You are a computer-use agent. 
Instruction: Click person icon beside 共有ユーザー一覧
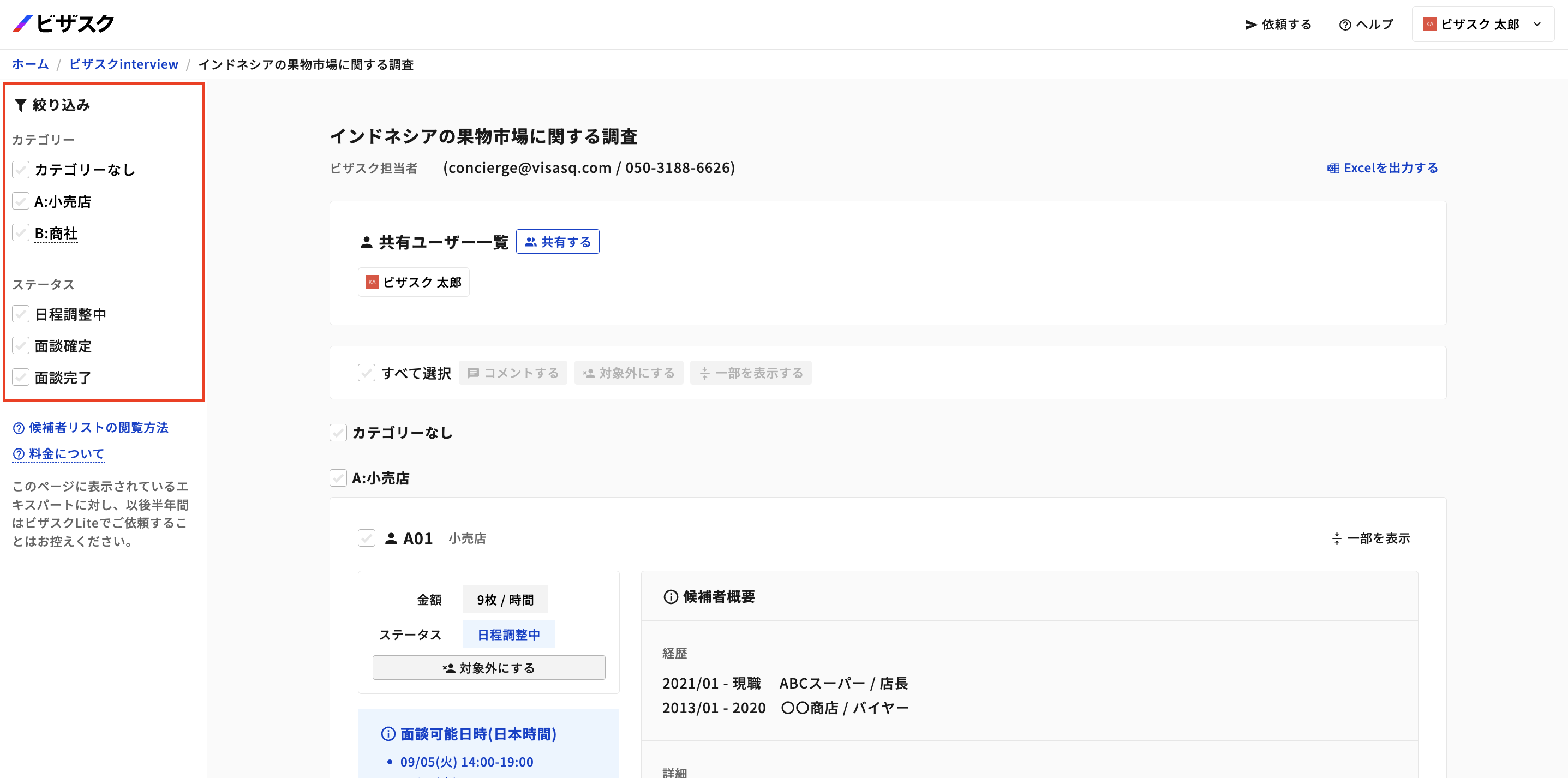(367, 242)
